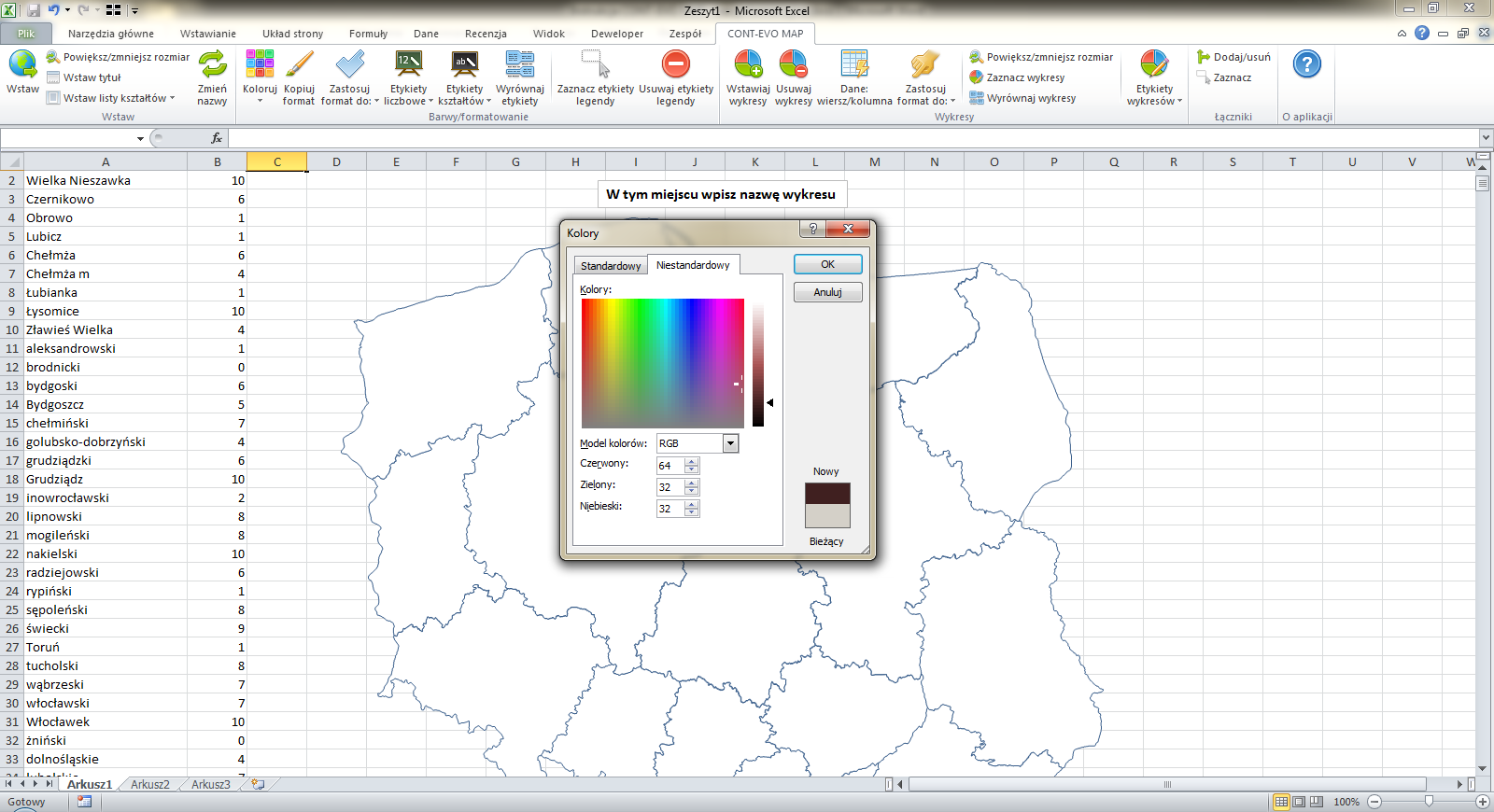1494x812 pixels.
Task: Click zoom out minus button
Action: point(1374,802)
